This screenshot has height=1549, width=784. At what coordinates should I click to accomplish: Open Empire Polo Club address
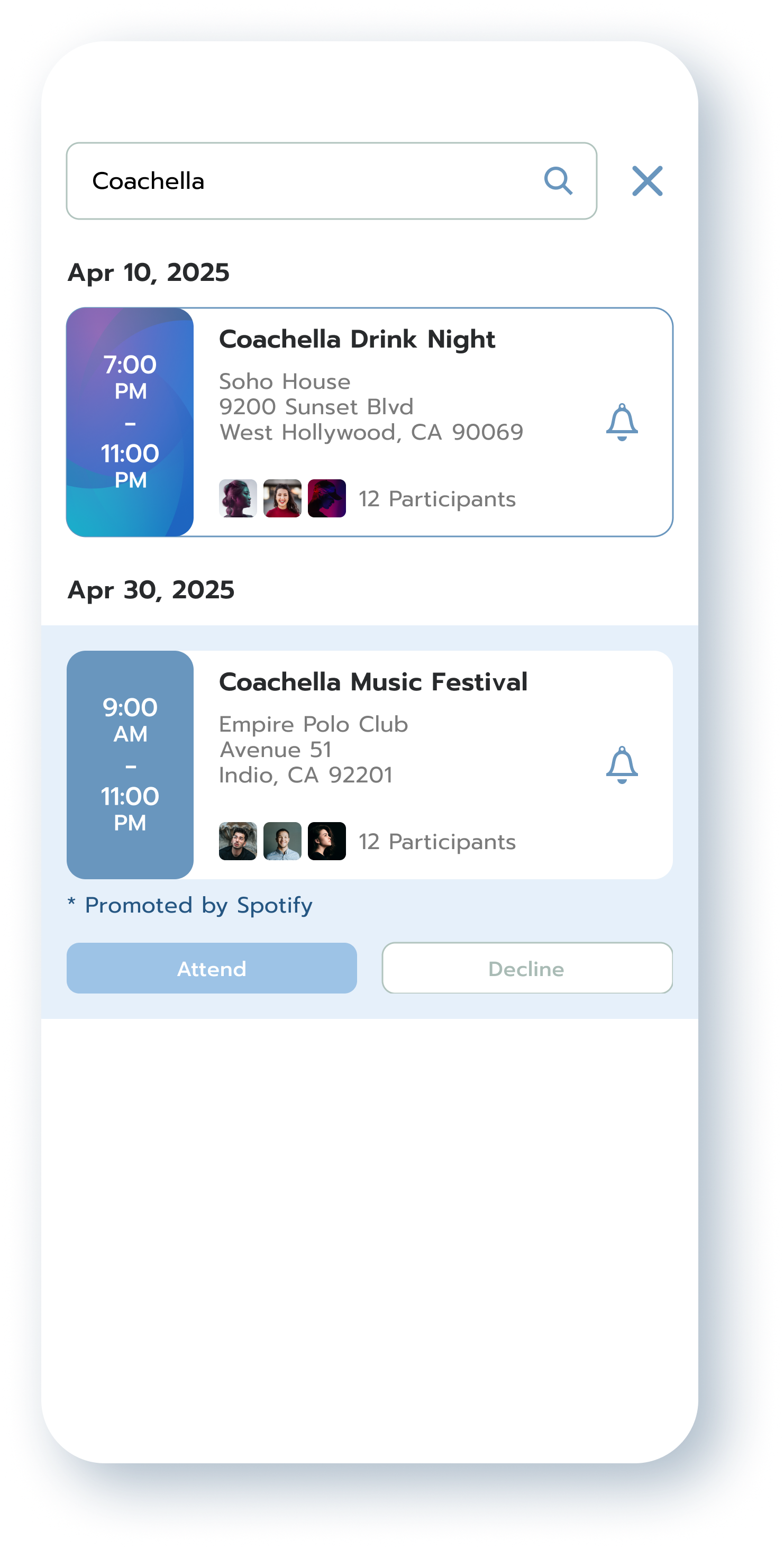pos(313,750)
